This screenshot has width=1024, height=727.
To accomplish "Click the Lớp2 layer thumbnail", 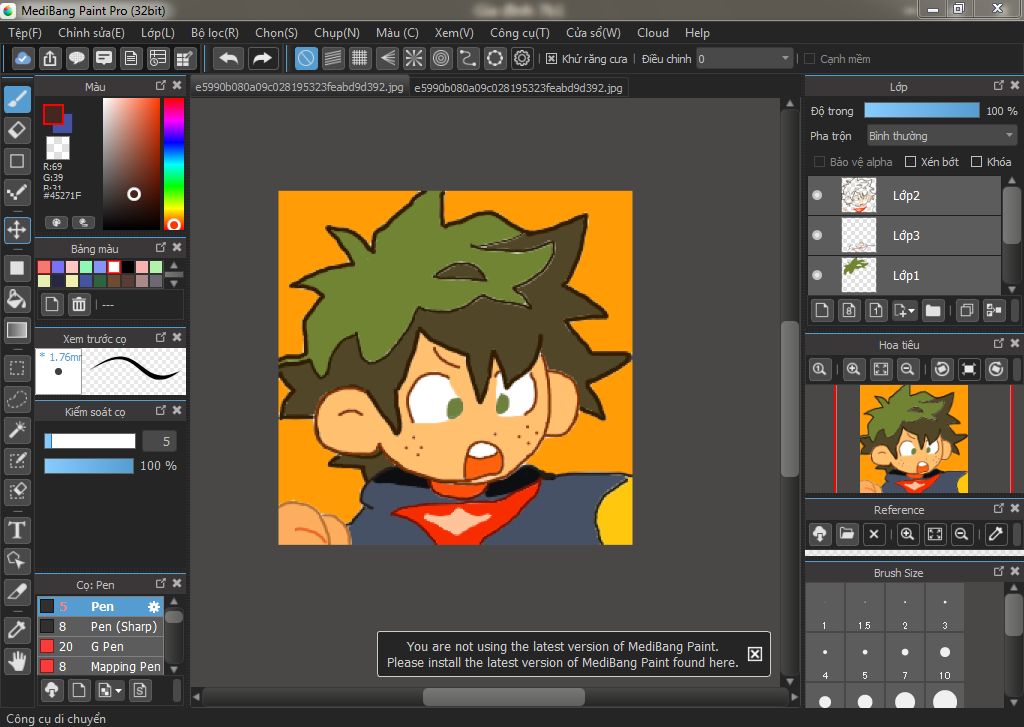I will pos(859,195).
